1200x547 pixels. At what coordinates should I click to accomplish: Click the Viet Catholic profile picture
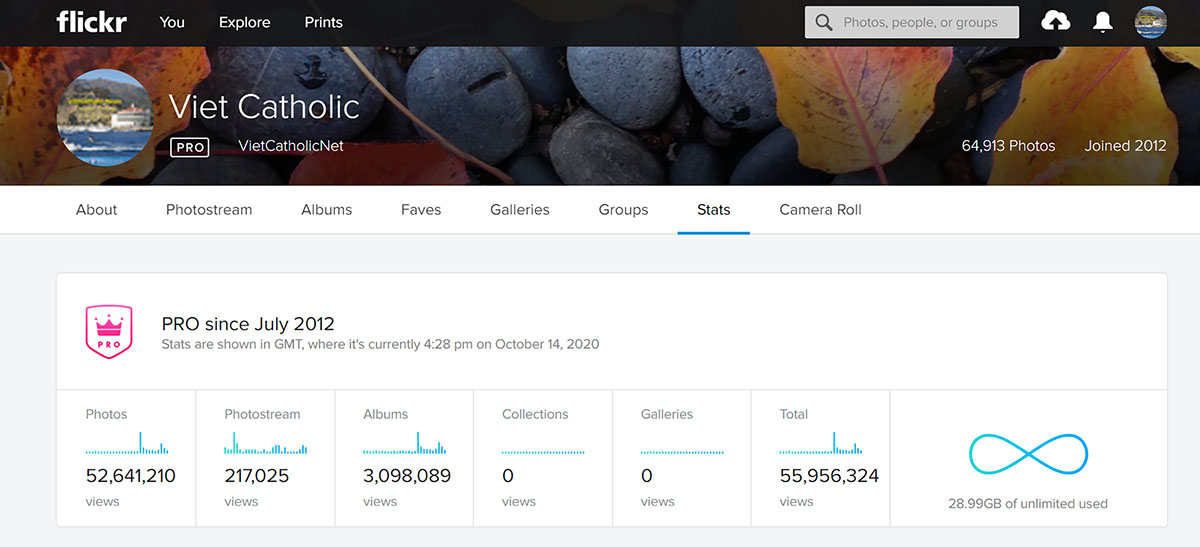[105, 117]
